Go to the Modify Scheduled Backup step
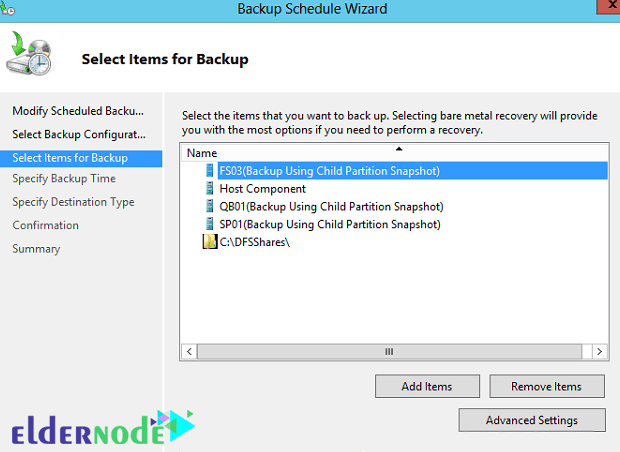620x452 pixels. click(78, 111)
